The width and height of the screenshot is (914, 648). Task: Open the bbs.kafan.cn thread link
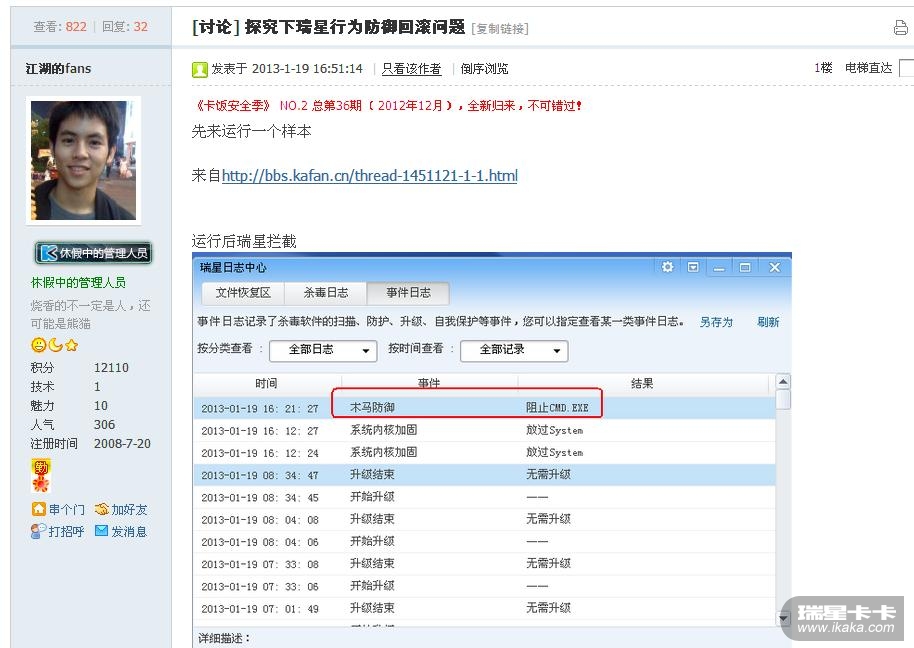(x=370, y=175)
